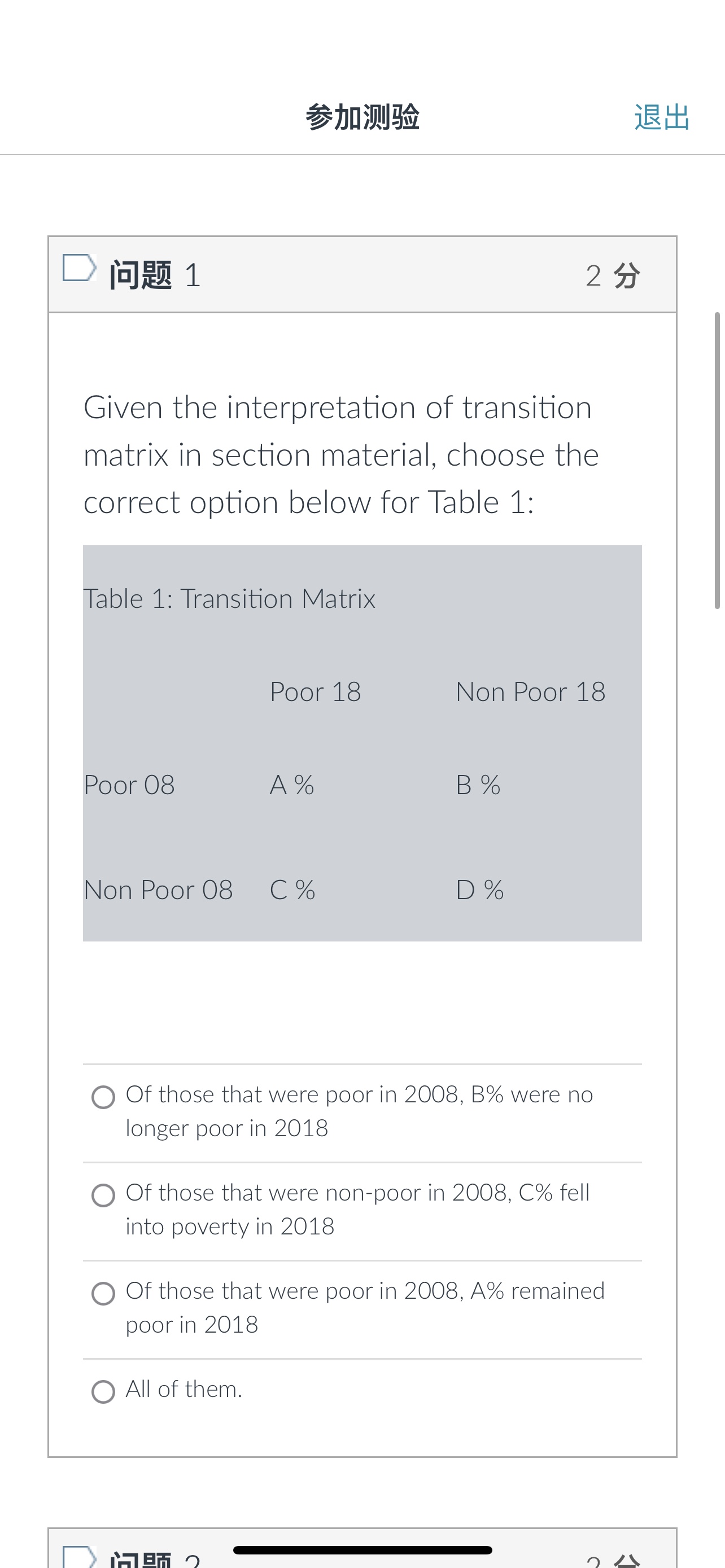Click the "问题 2" header at bottom
The height and width of the screenshot is (1568, 725).
pos(152,1561)
